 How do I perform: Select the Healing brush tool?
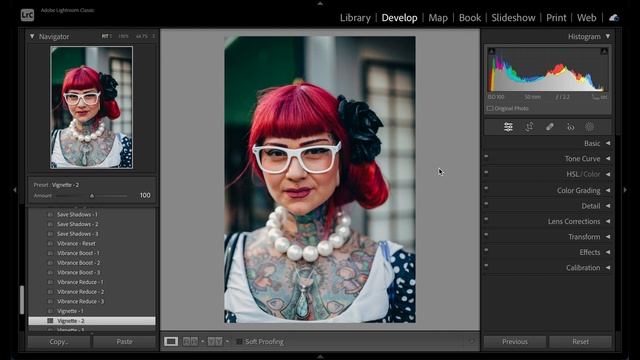tap(550, 127)
